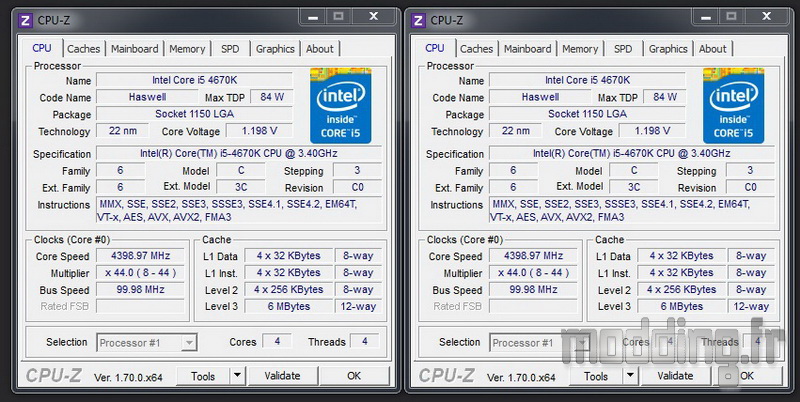The height and width of the screenshot is (402, 800).
Task: Select the SPD tab in right window
Action: (623, 49)
